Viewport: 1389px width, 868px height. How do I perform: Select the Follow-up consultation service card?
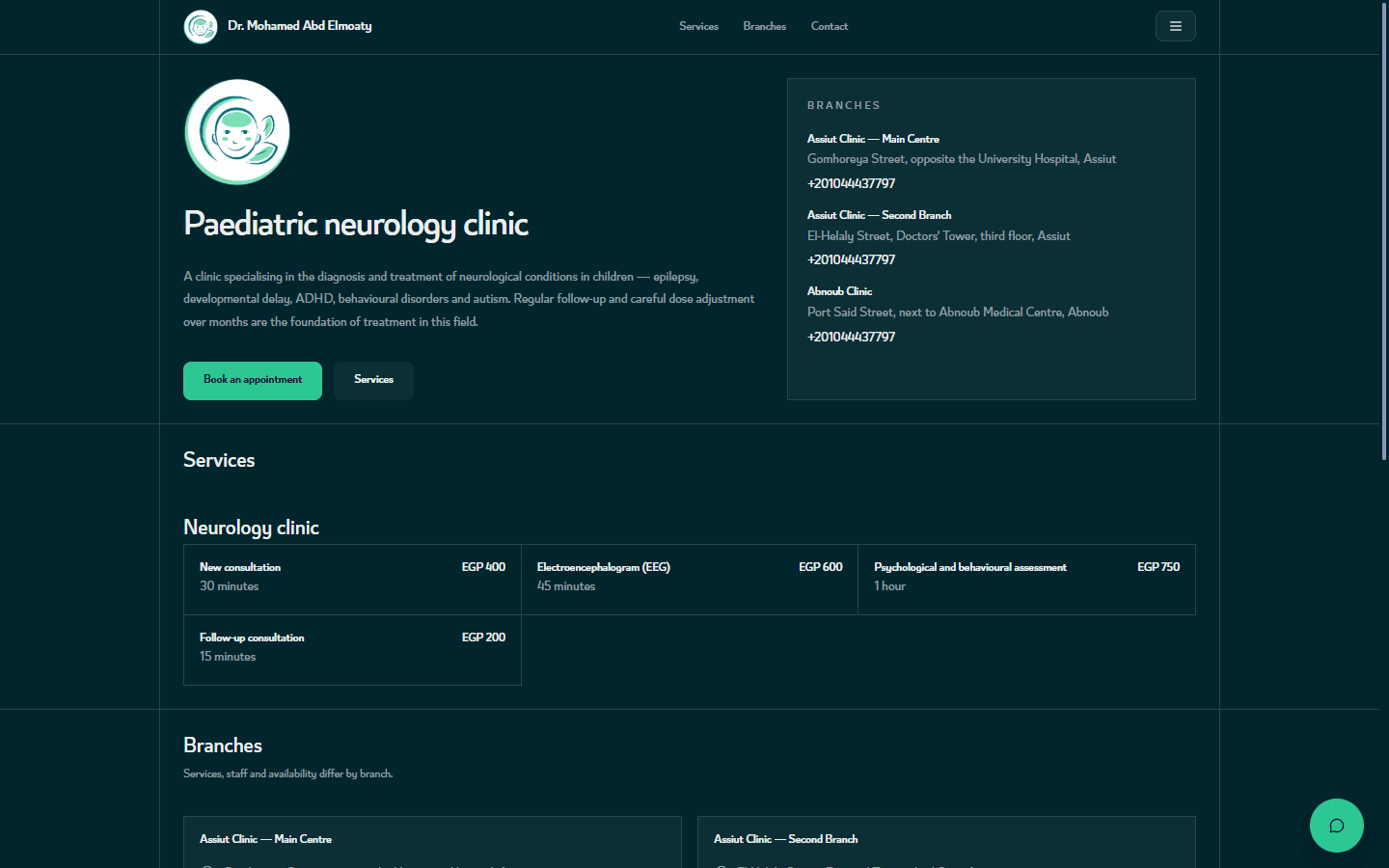pos(352,650)
